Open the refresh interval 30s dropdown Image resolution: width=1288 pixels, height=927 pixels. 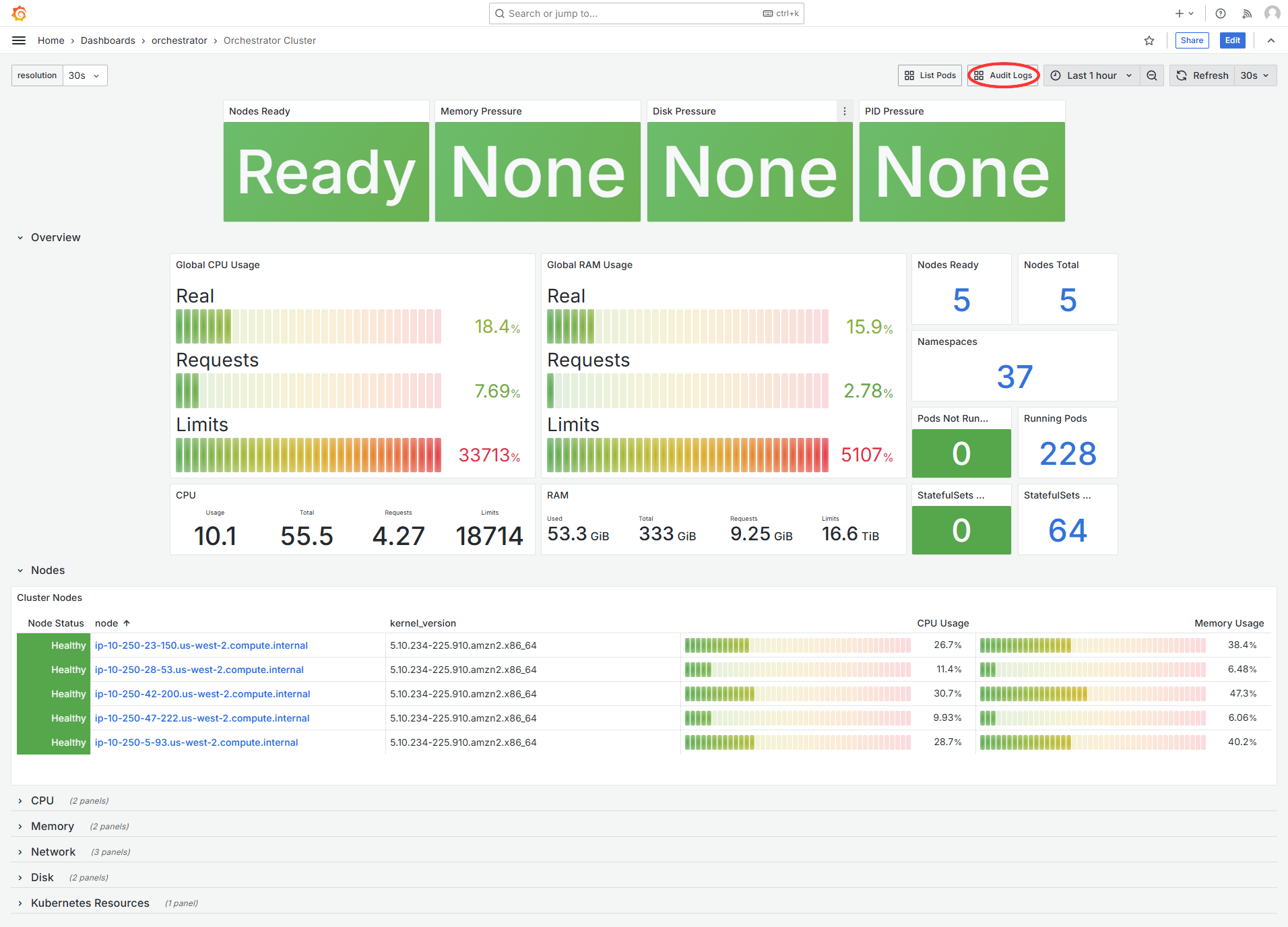(1254, 75)
